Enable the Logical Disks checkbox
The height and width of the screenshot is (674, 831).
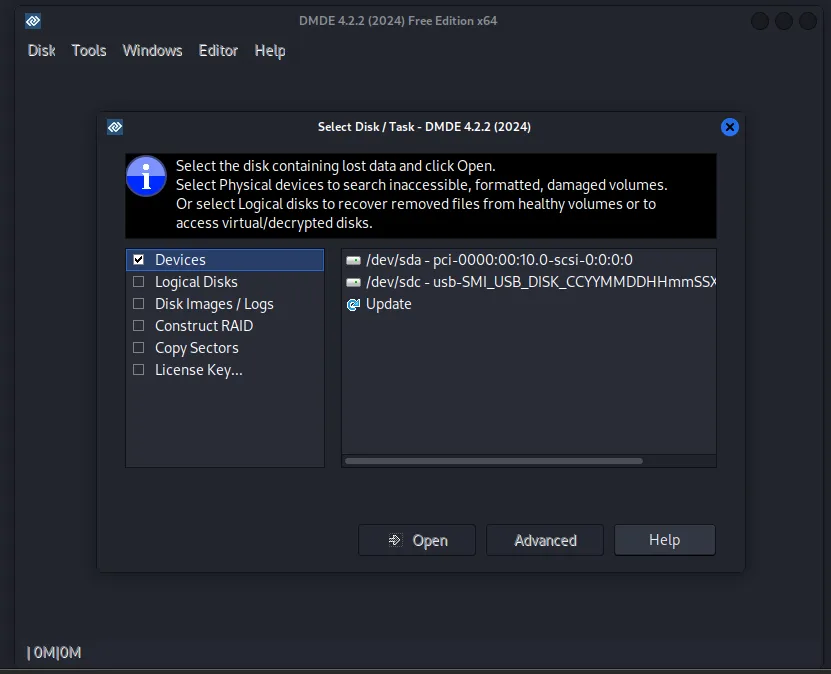tap(139, 282)
